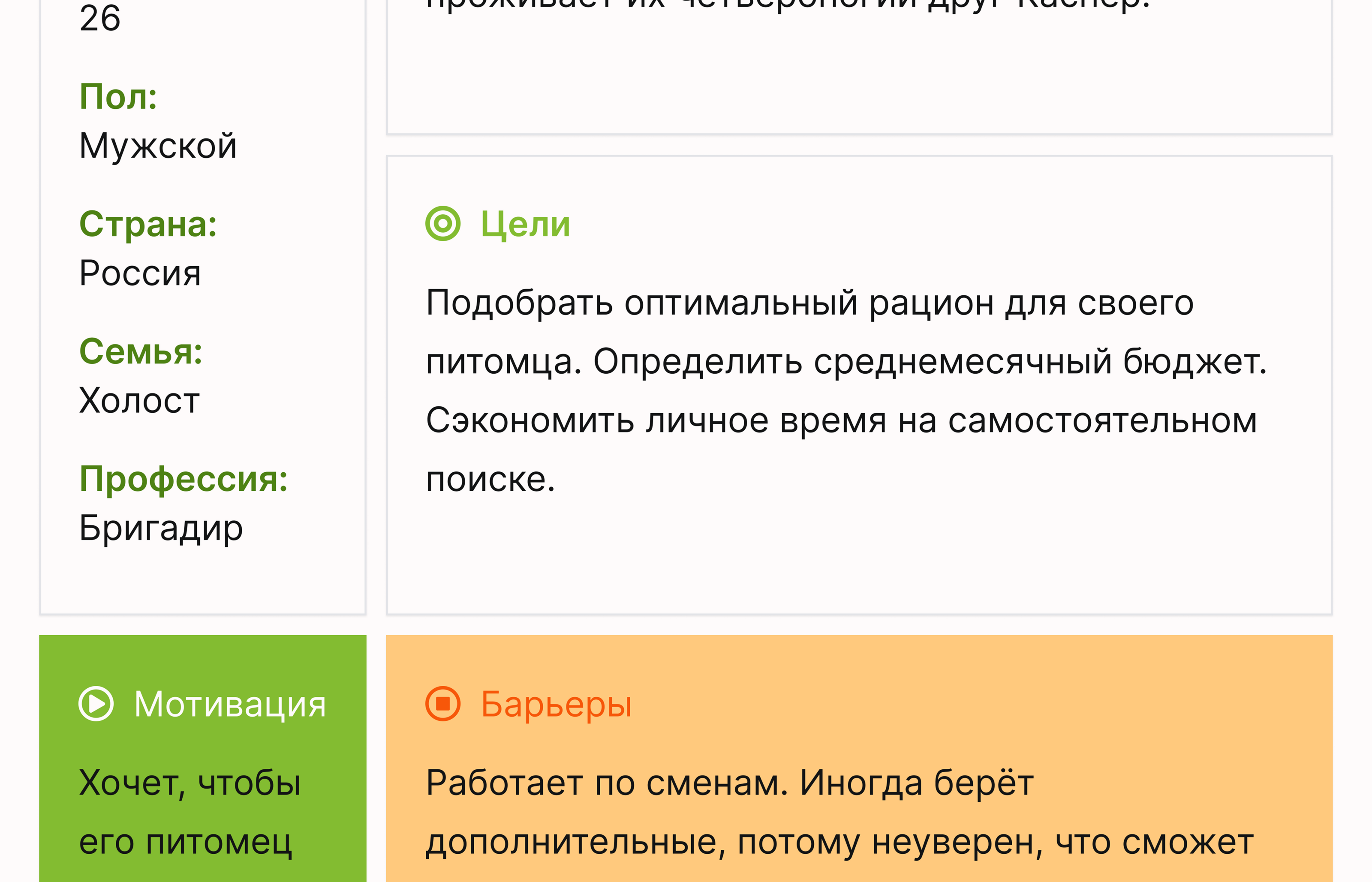Click the Россия value
Viewport: 1372px width, 882px height.
point(140,273)
